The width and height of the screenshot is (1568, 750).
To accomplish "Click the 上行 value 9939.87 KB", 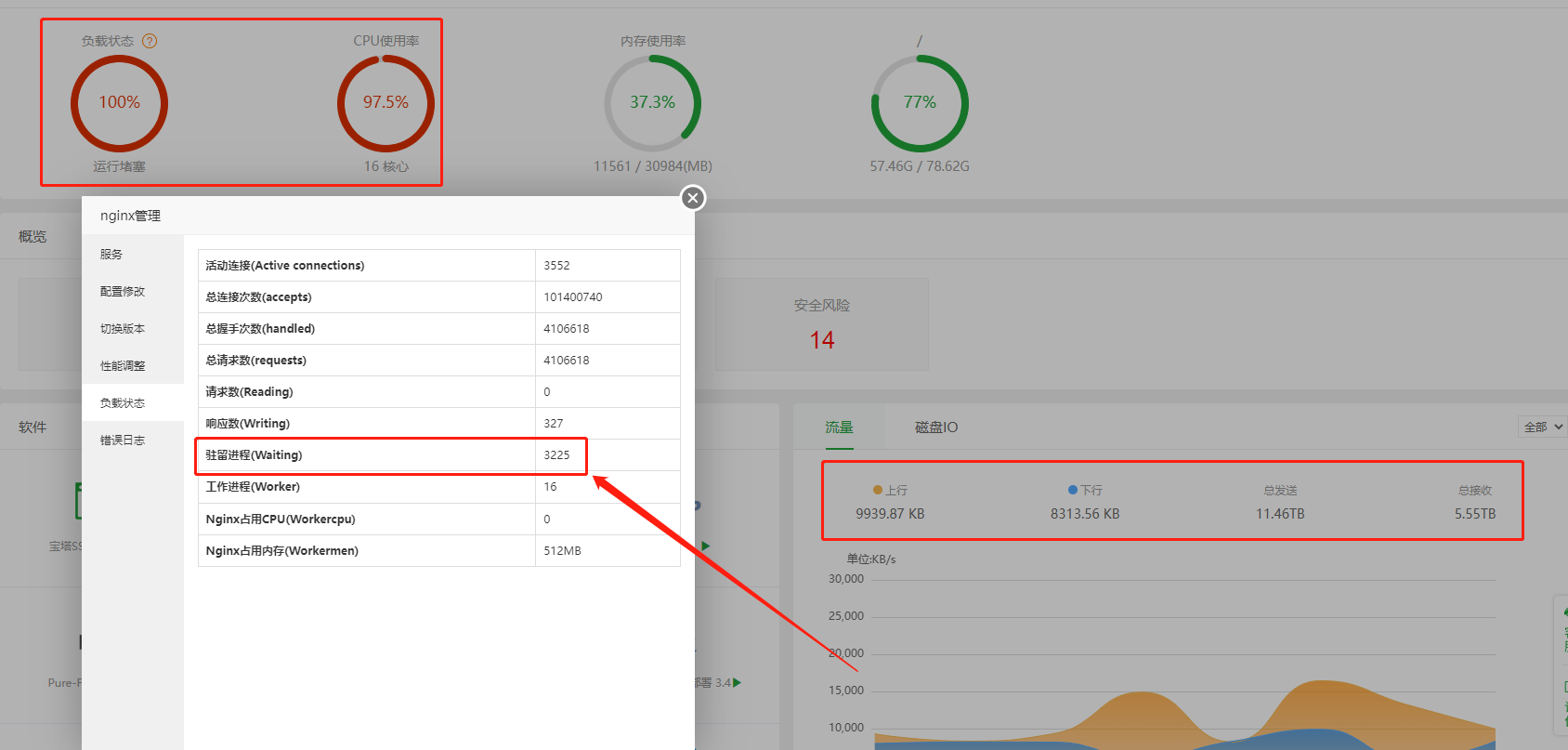I will click(x=890, y=514).
